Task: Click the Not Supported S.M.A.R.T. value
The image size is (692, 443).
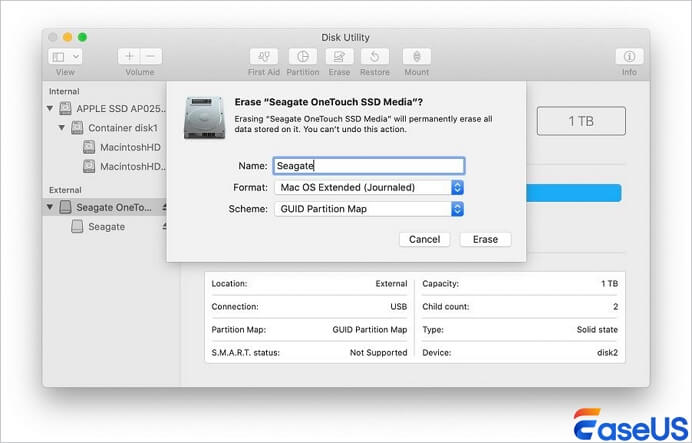Action: [379, 353]
